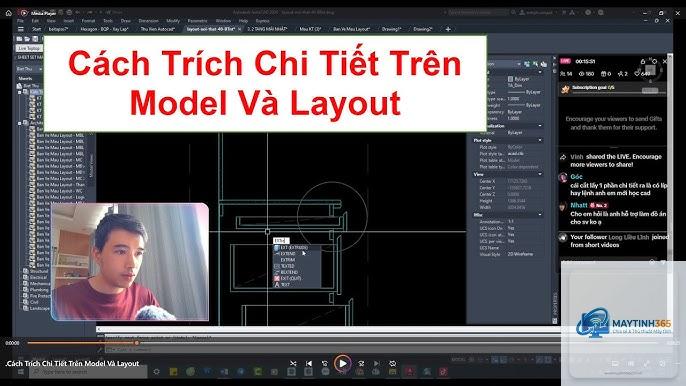Click the dynamic command input box
The height and width of the screenshot is (386, 686).
click(281, 240)
